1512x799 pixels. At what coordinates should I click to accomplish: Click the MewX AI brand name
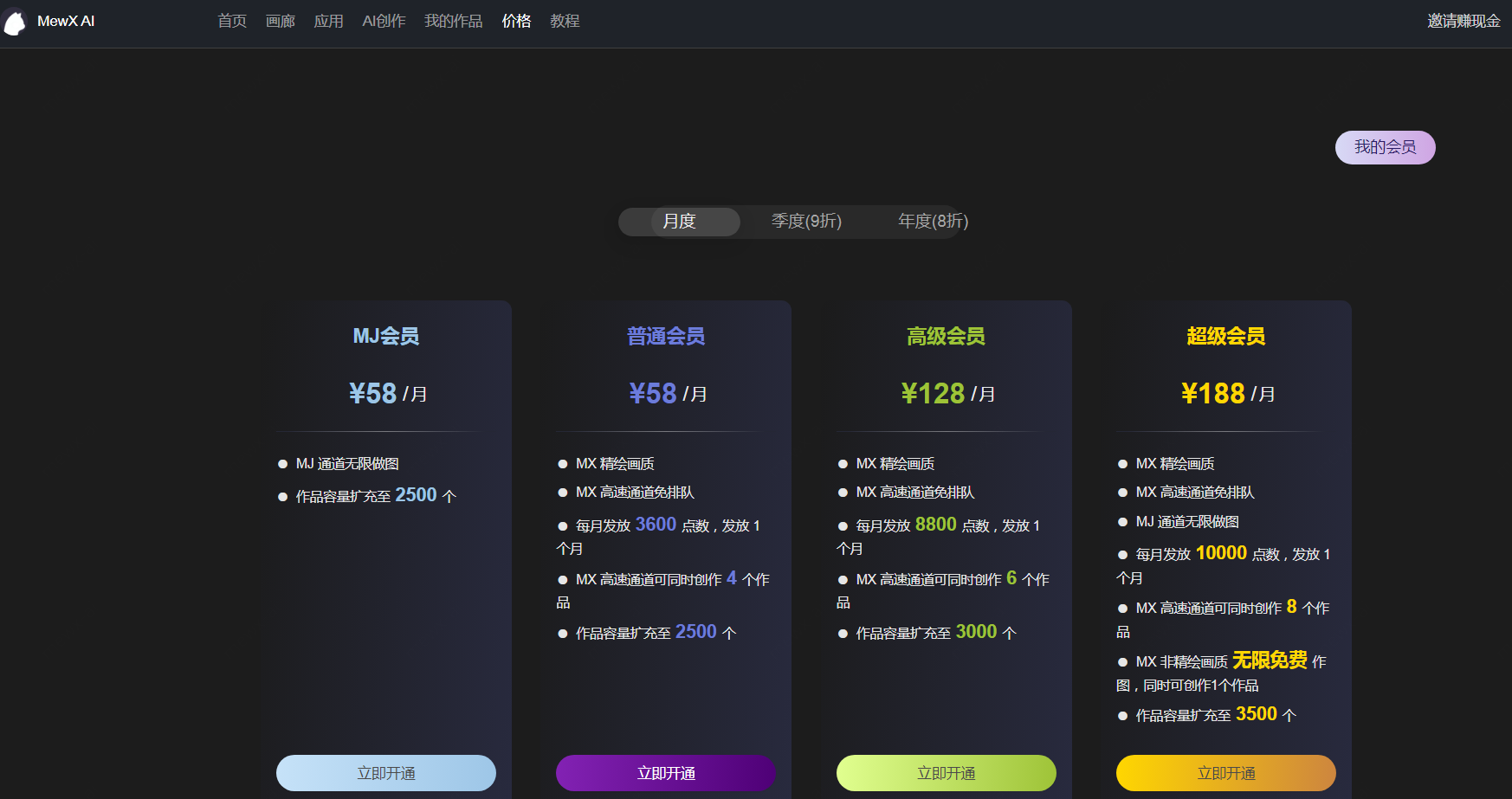tap(66, 21)
